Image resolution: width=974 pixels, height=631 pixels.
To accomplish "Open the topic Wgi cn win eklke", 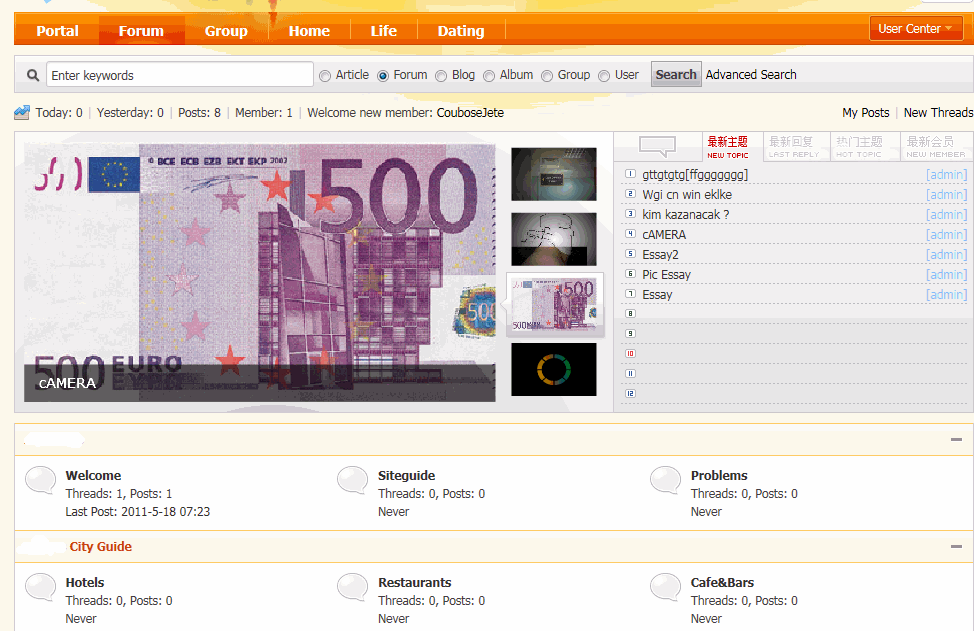I will coord(687,195).
